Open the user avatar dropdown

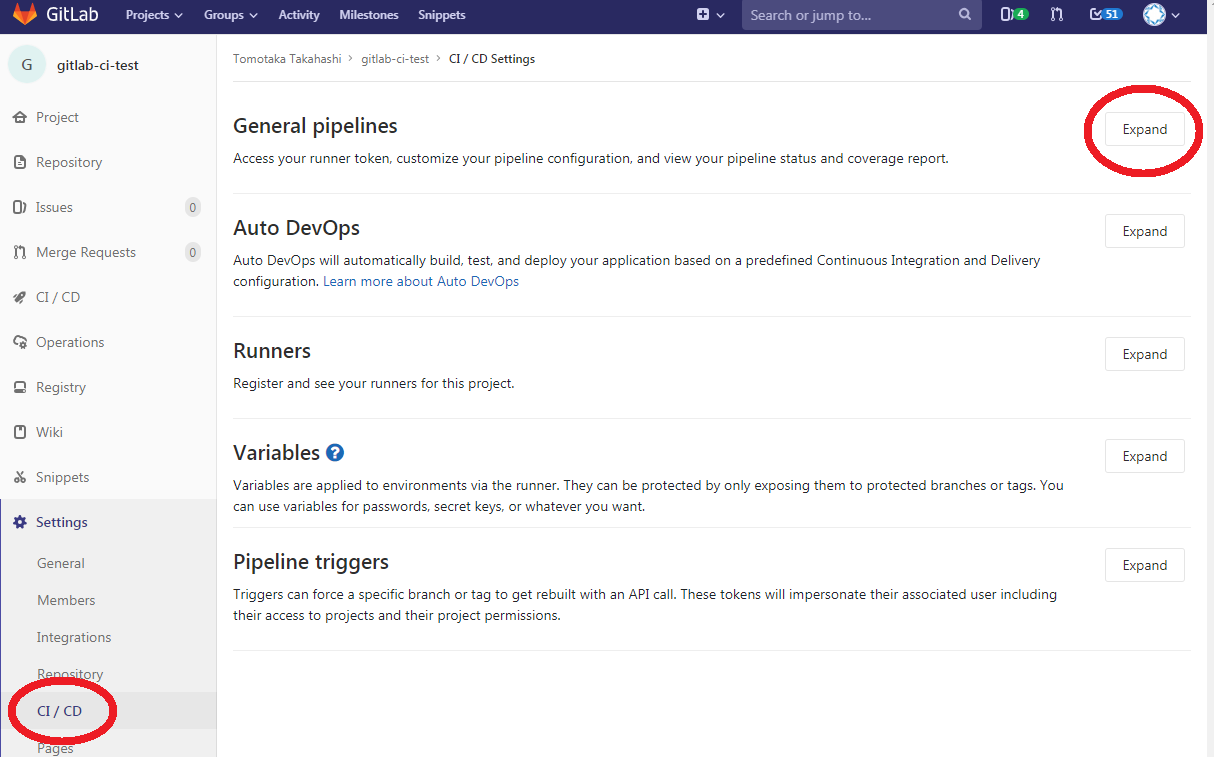coord(1156,15)
